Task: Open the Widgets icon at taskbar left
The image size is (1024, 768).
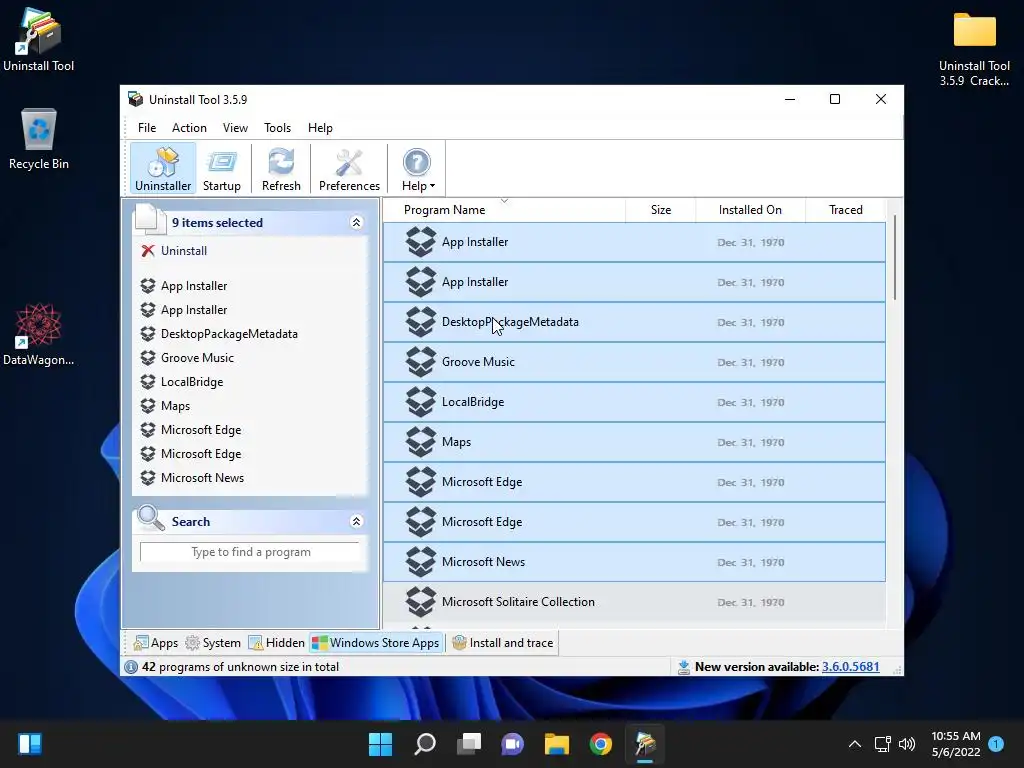Action: coord(30,744)
